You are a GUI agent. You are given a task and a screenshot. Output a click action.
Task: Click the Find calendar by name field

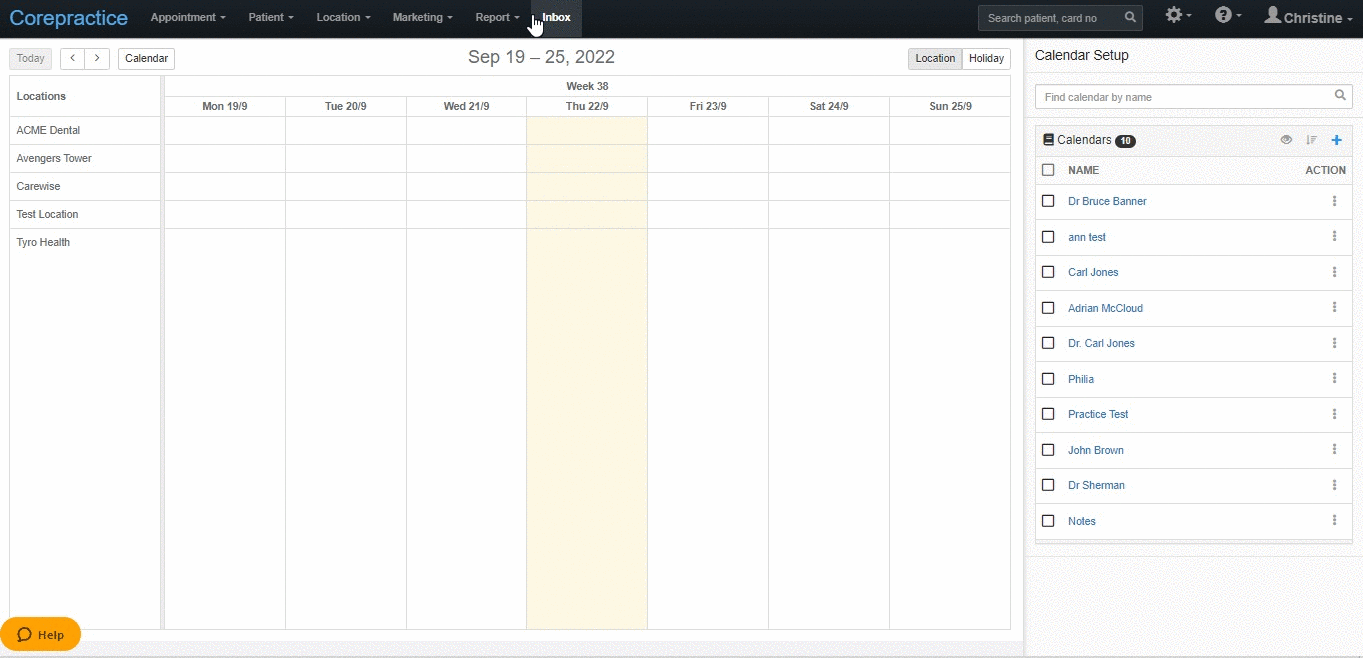tap(1184, 97)
